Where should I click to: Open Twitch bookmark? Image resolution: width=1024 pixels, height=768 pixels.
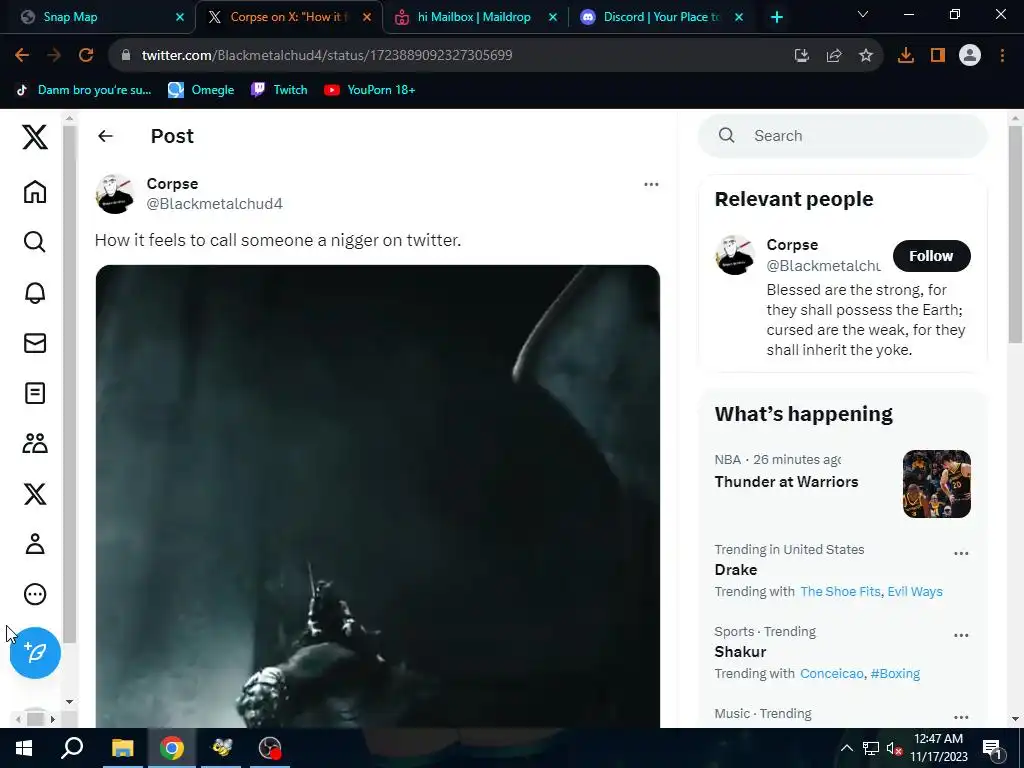(280, 90)
